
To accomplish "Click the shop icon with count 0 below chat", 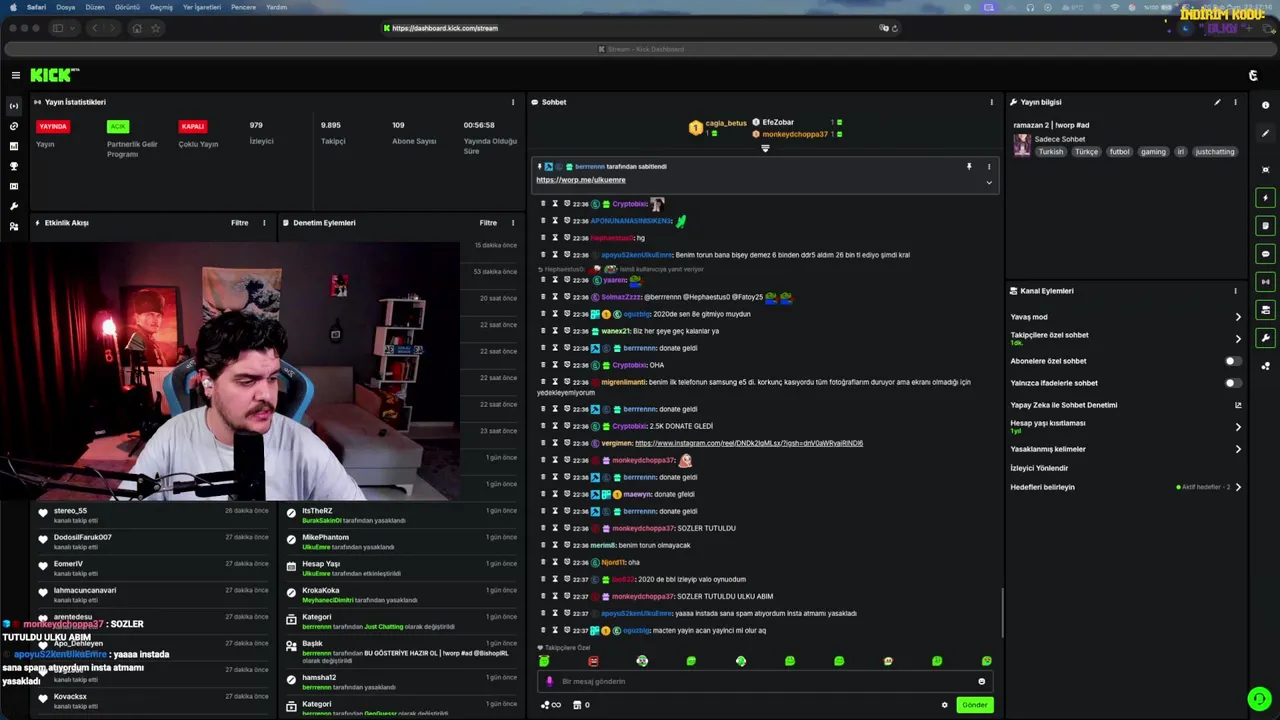I will (580, 705).
